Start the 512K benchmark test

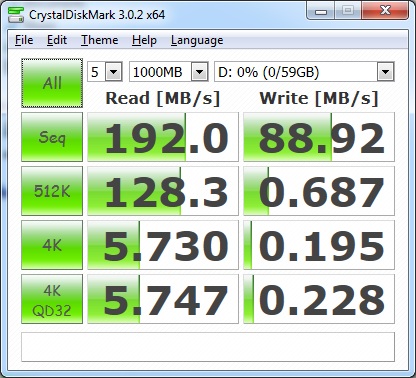click(52, 191)
